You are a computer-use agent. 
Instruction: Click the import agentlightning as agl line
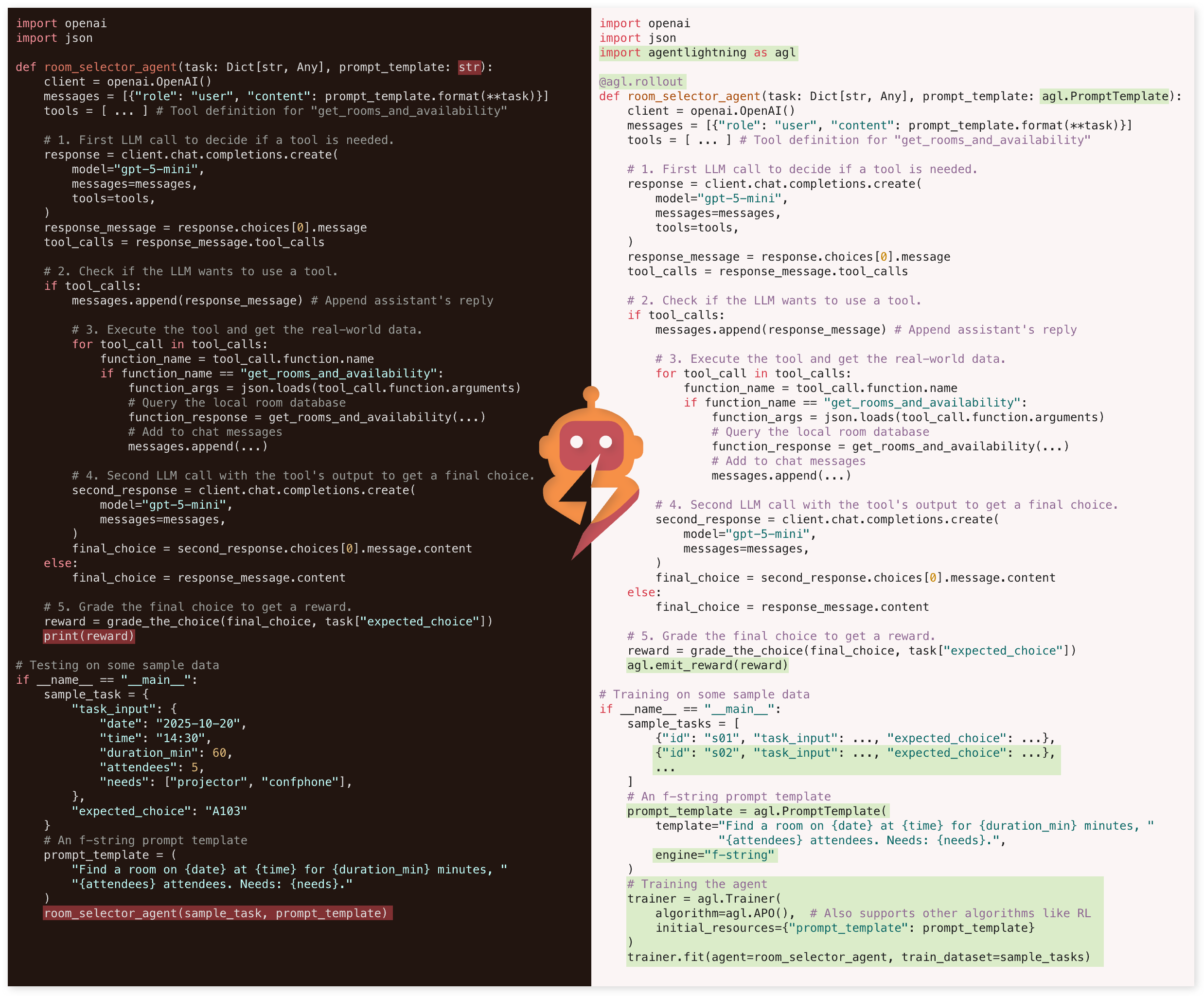tap(697, 52)
